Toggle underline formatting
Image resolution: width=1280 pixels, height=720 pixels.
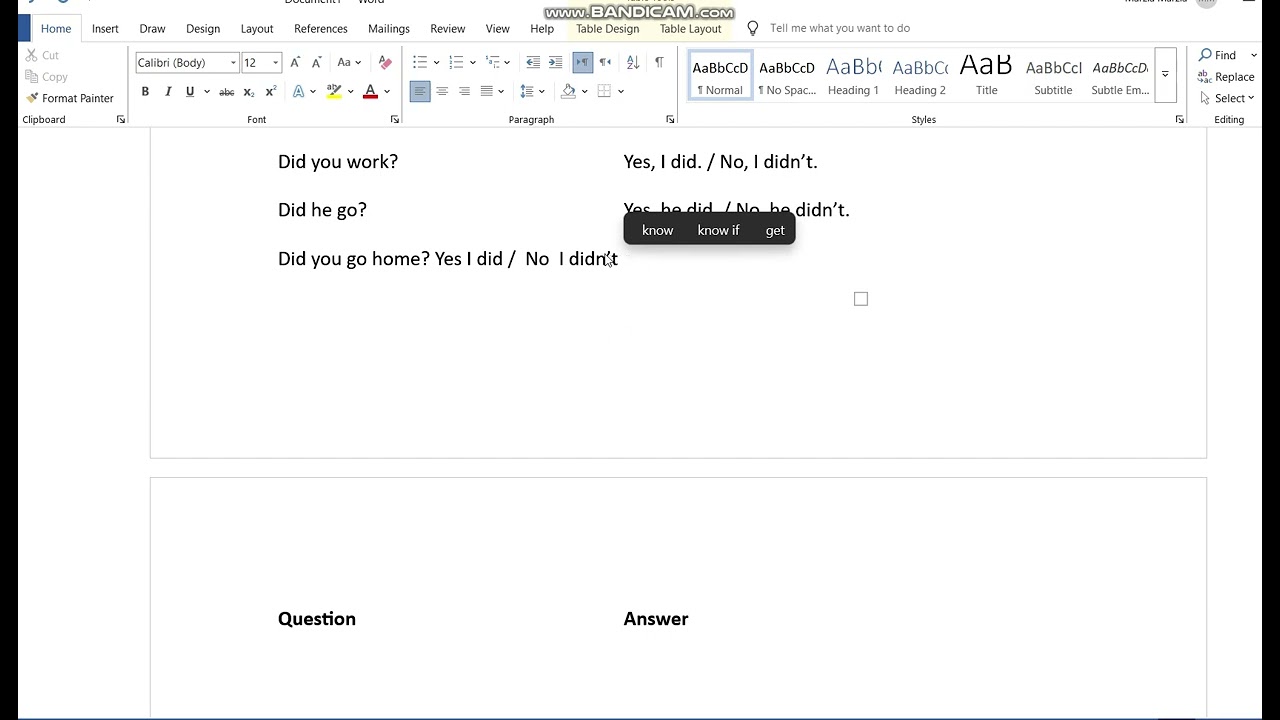[189, 91]
